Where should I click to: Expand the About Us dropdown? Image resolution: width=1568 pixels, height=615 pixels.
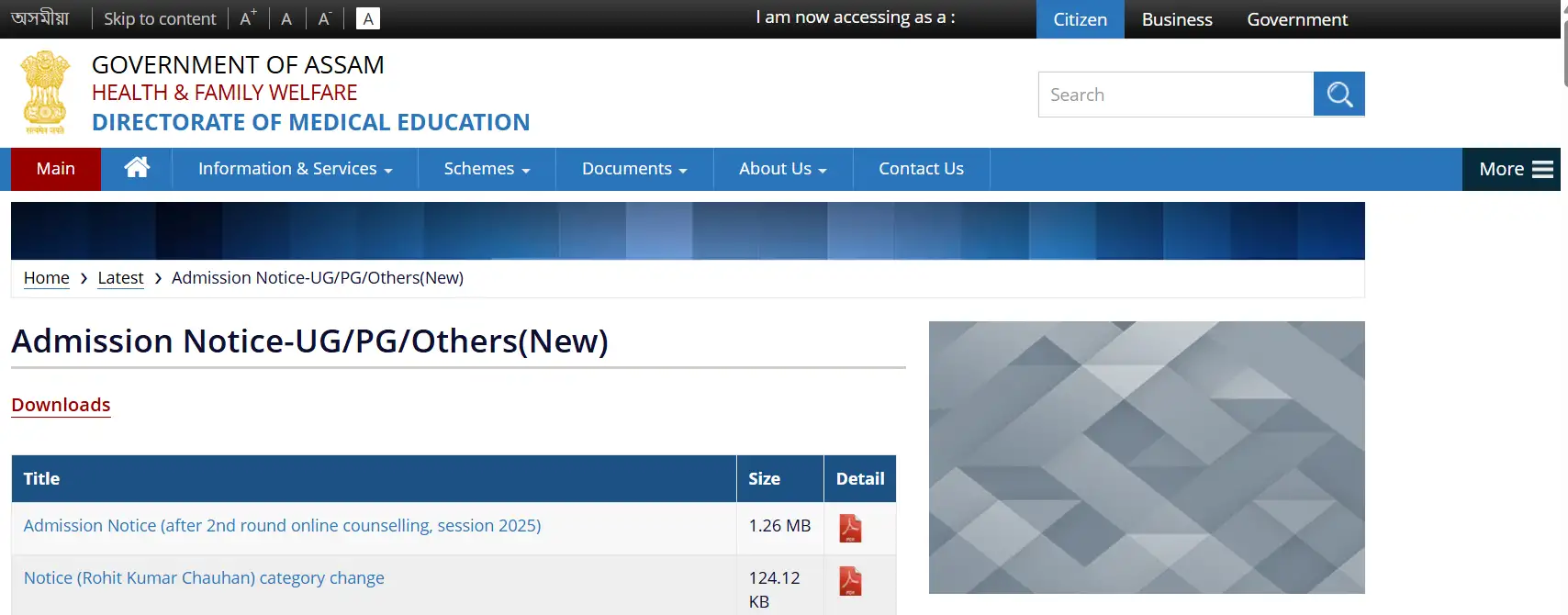tap(783, 169)
